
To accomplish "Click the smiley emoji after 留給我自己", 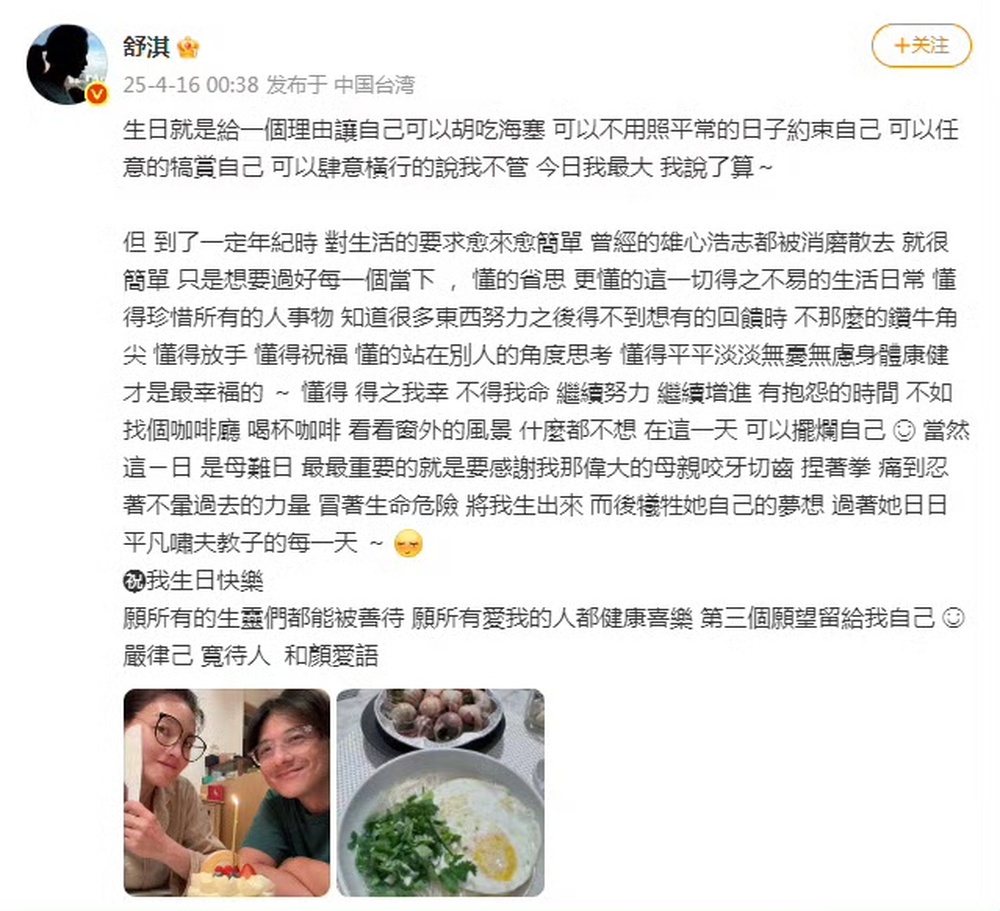I will (x=953, y=618).
